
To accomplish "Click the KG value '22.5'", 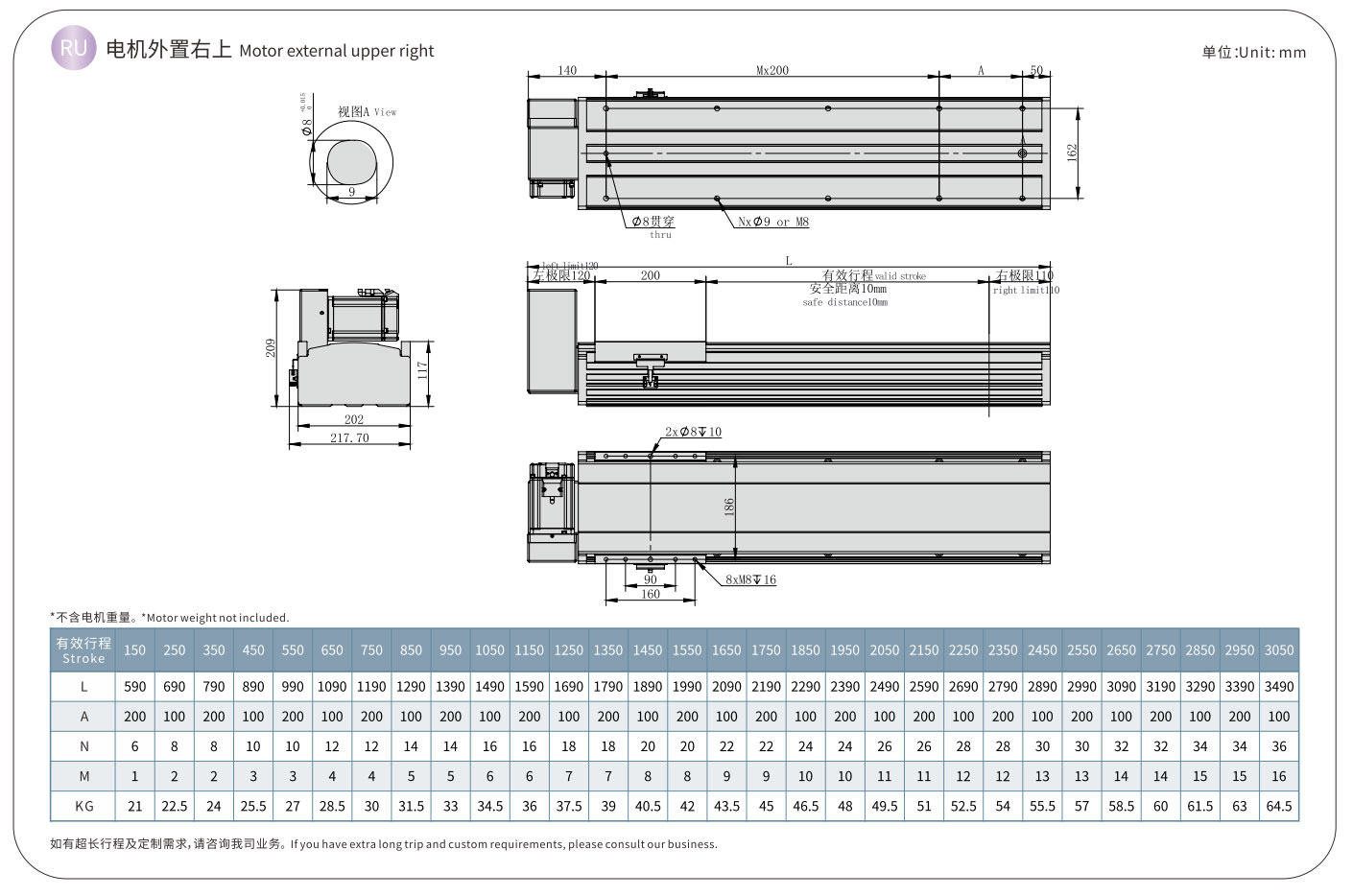I will 175,806.
